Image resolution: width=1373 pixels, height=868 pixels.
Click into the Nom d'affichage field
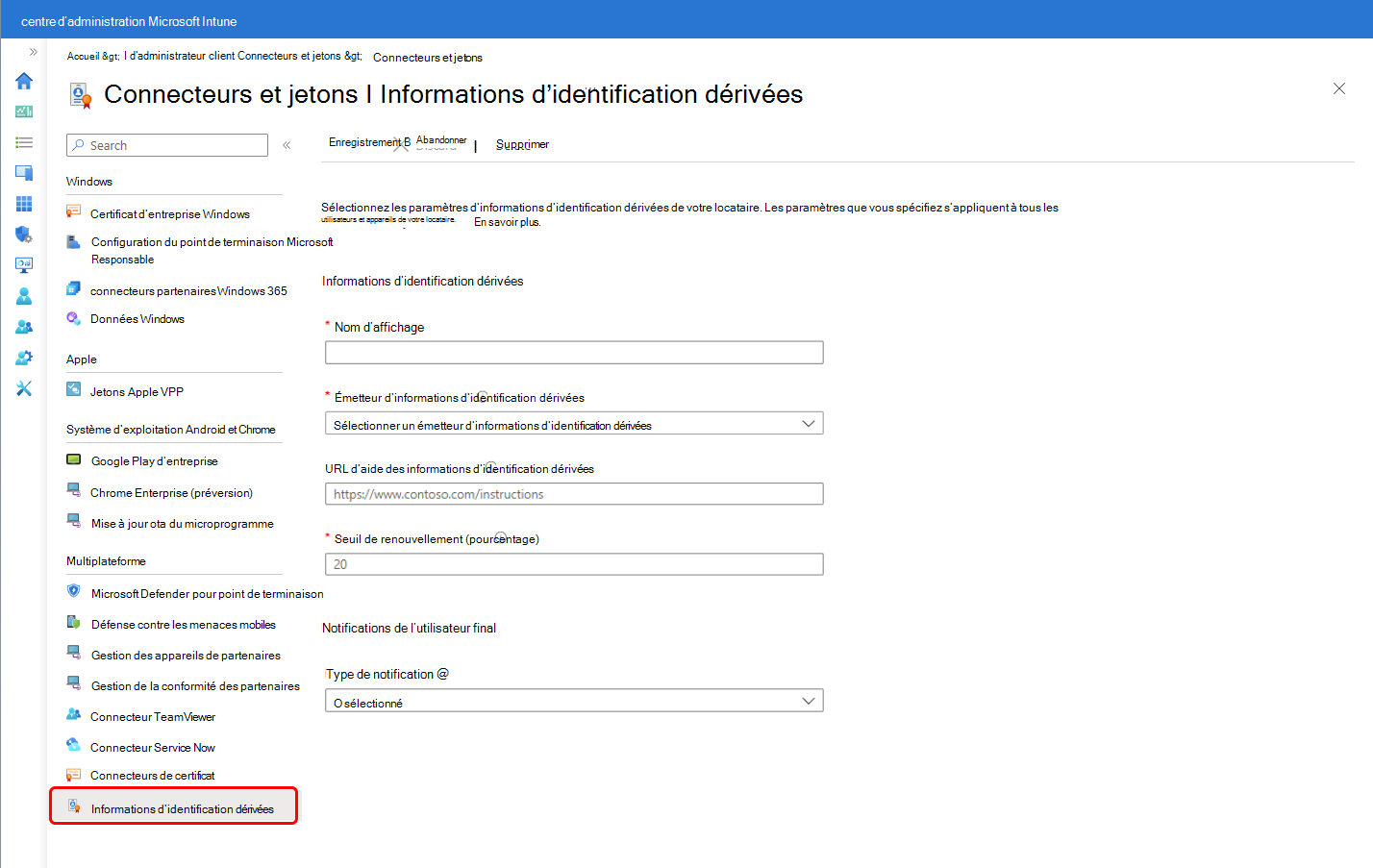click(x=574, y=353)
